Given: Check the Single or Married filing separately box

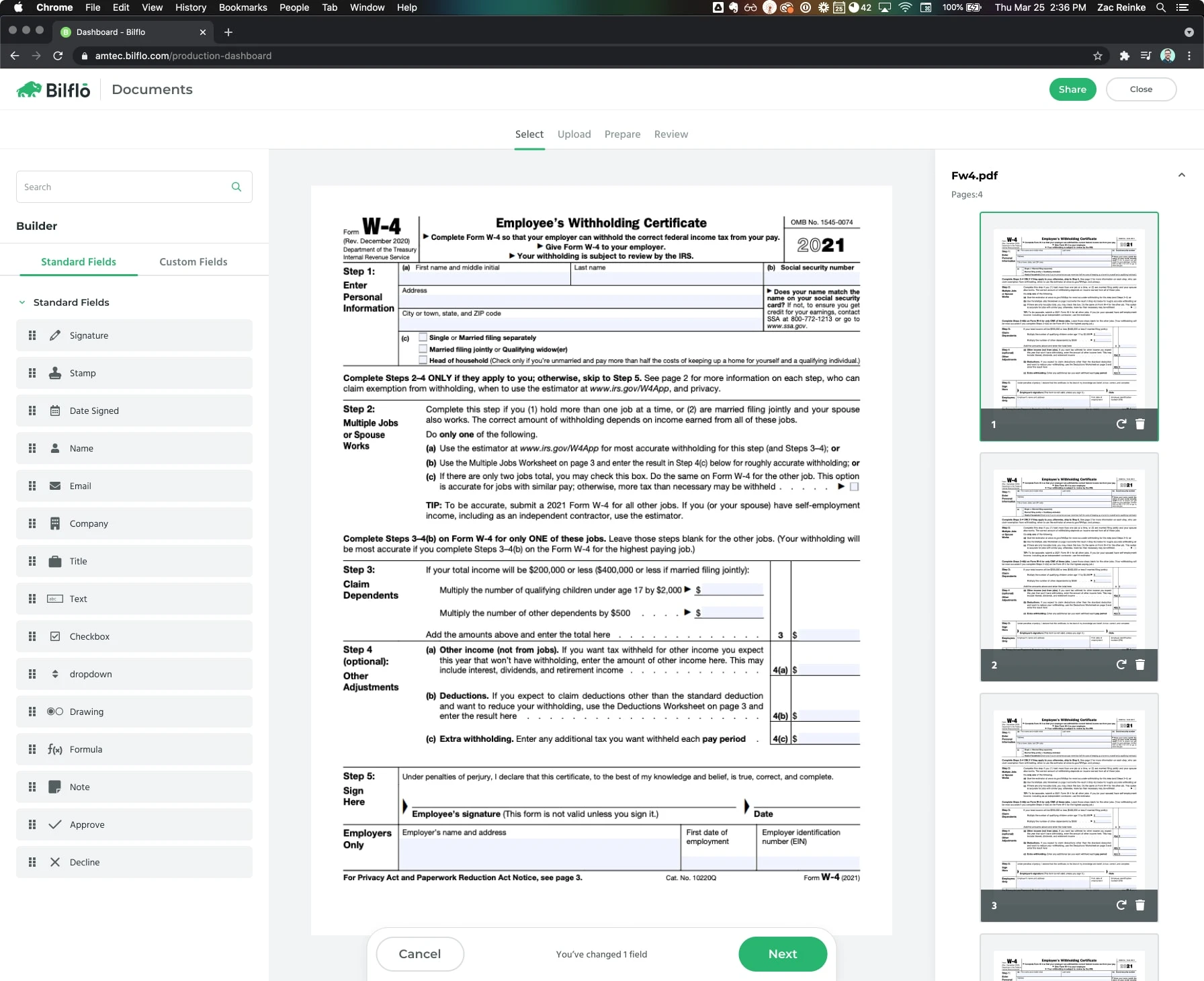Looking at the screenshot, I should (423, 337).
